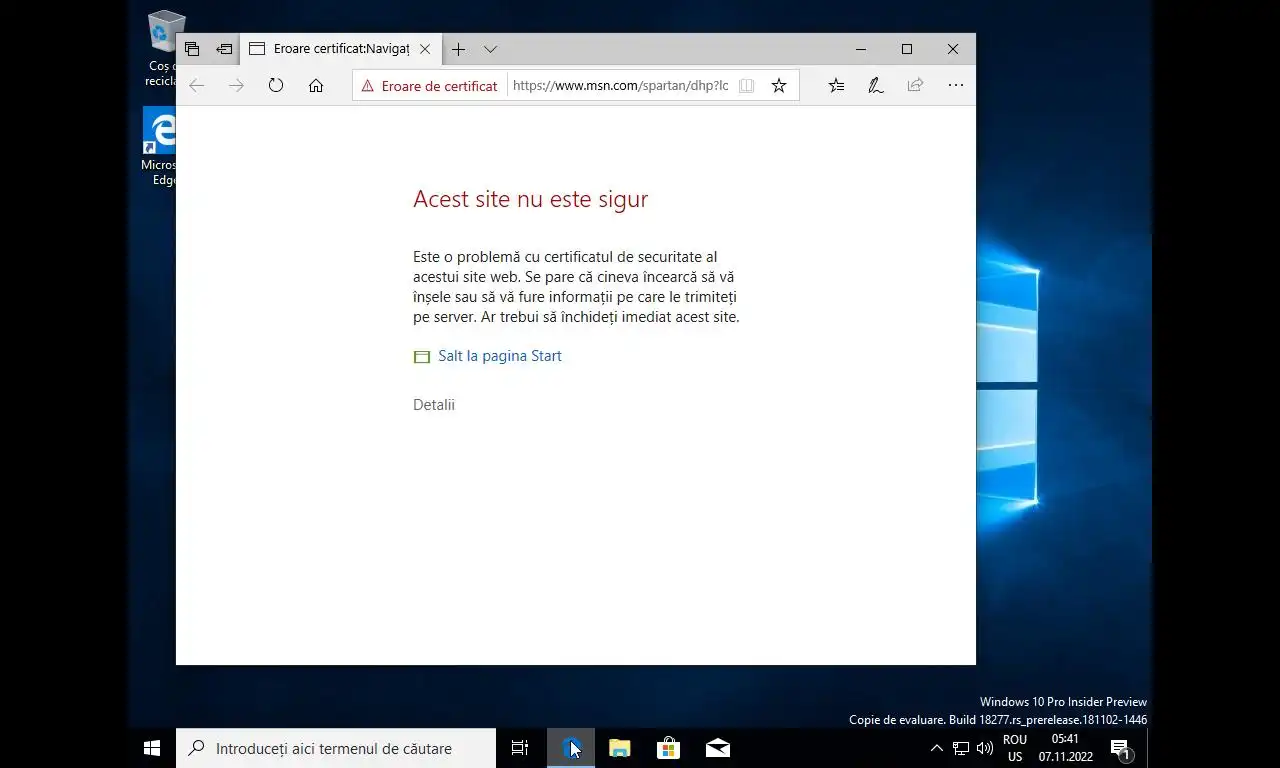Close the Eroare certificat tab
This screenshot has width=1280, height=768.
click(x=425, y=49)
